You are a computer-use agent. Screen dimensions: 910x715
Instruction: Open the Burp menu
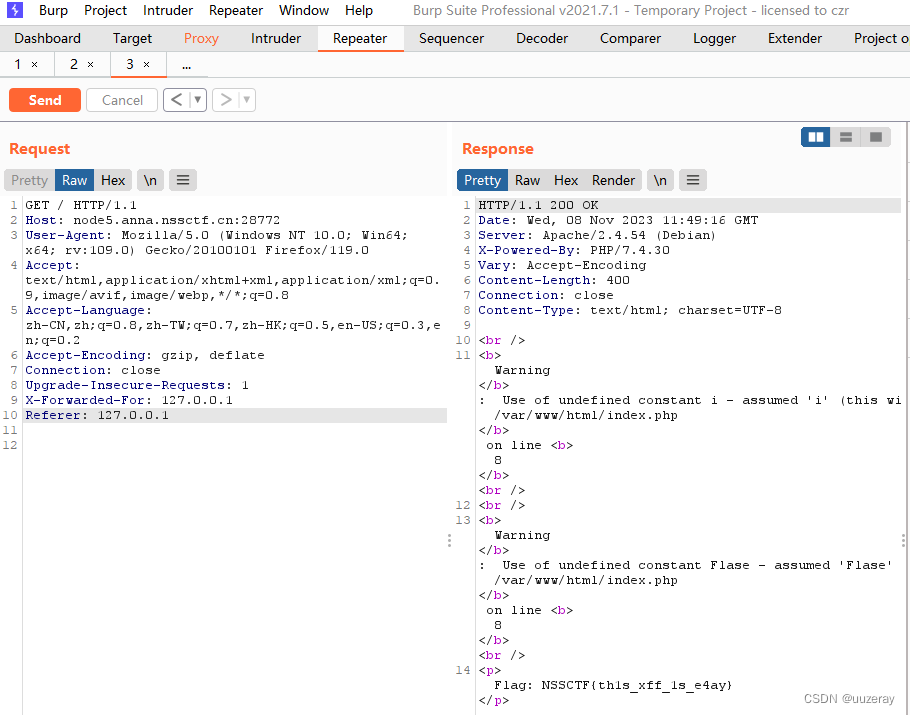tap(53, 10)
